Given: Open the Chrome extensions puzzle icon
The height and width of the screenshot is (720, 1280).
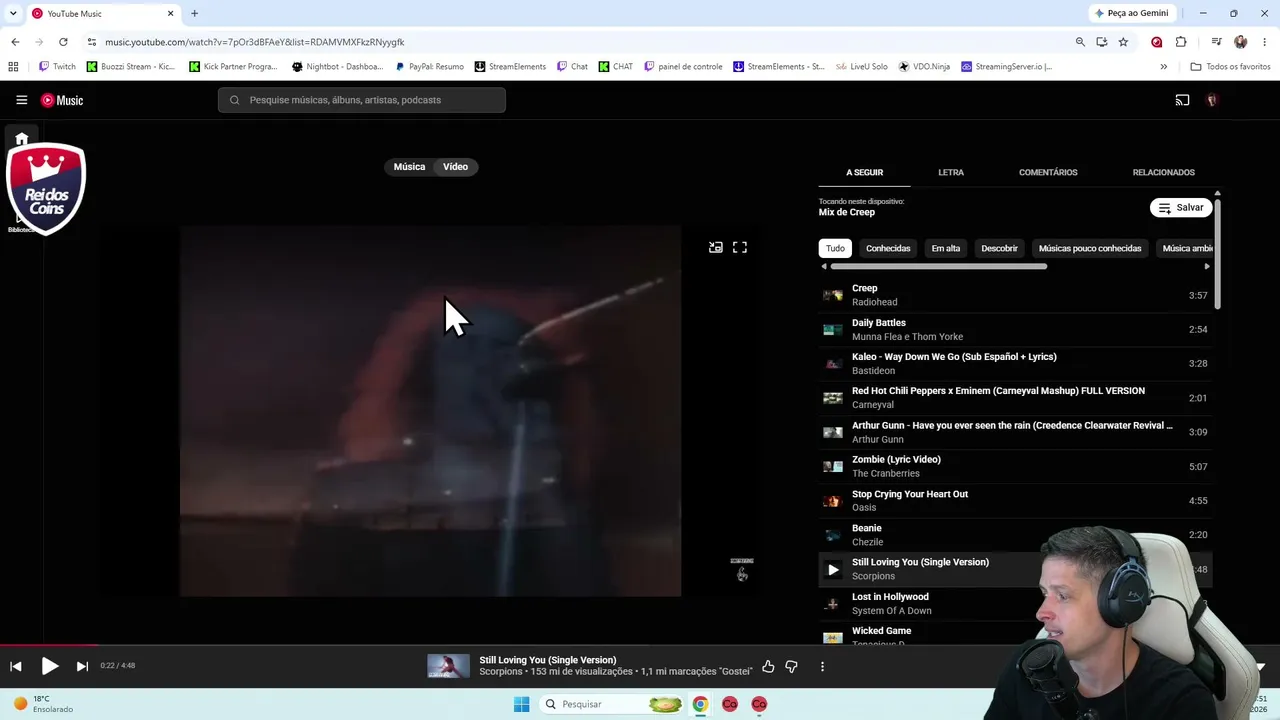Looking at the screenshot, I should (1181, 42).
